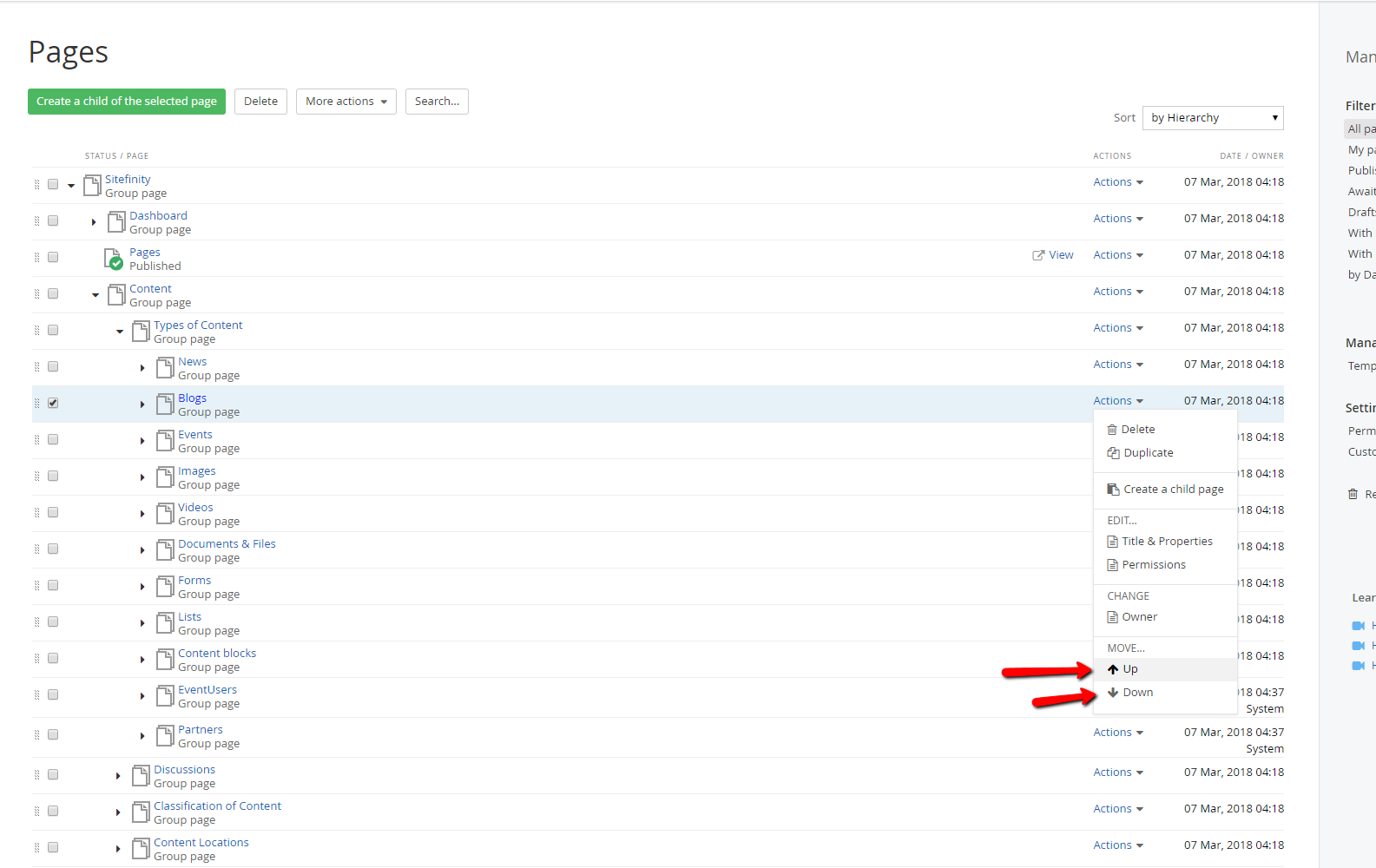Open the Classification of Content link
The width and height of the screenshot is (1376, 868).
pos(217,806)
